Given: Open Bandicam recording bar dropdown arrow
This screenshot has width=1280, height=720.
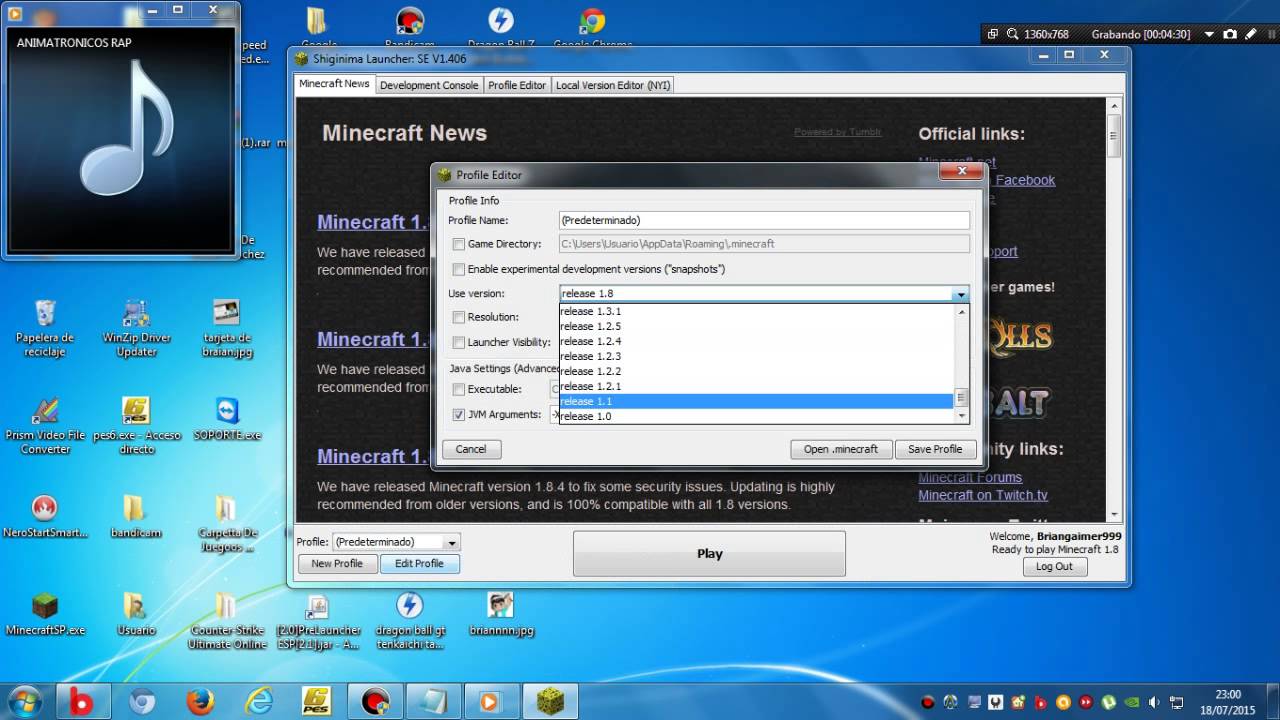Looking at the screenshot, I should [1209, 34].
